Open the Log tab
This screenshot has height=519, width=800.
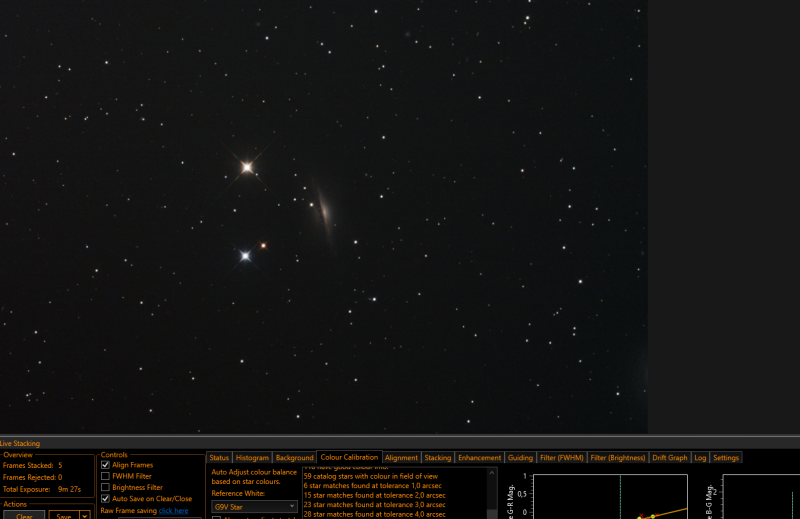[700, 458]
